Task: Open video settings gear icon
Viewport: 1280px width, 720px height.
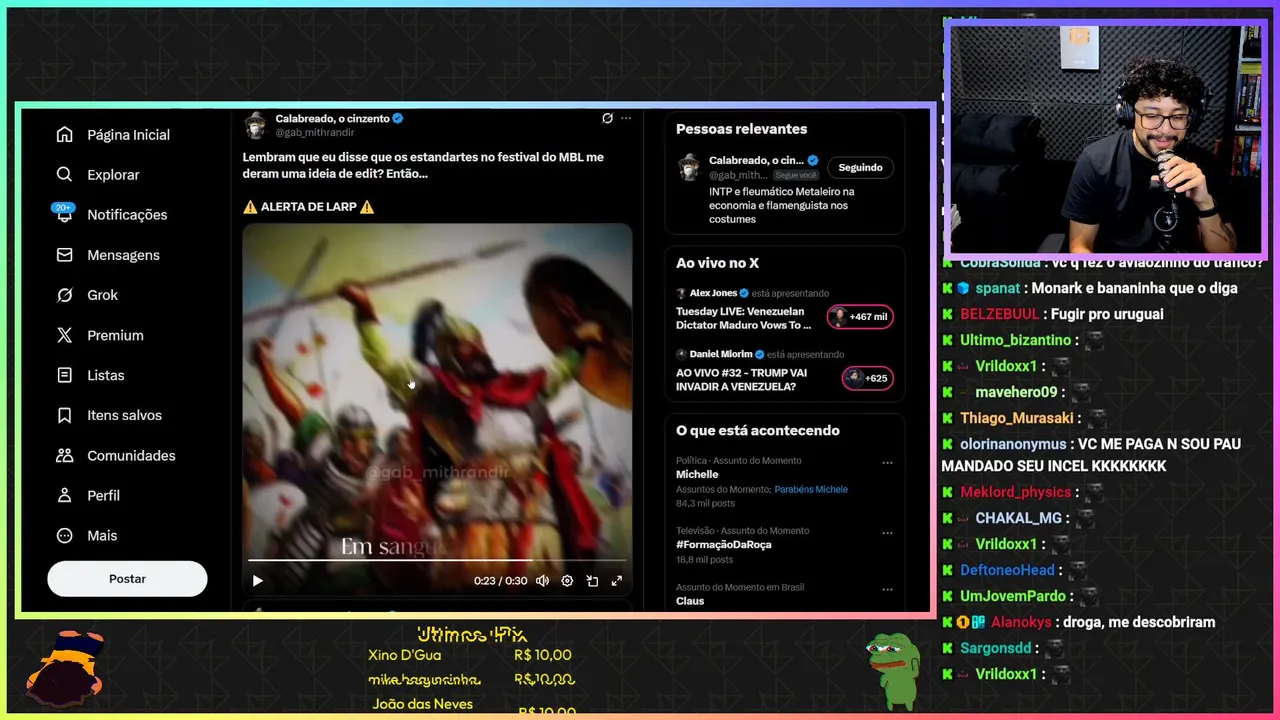Action: coord(567,581)
